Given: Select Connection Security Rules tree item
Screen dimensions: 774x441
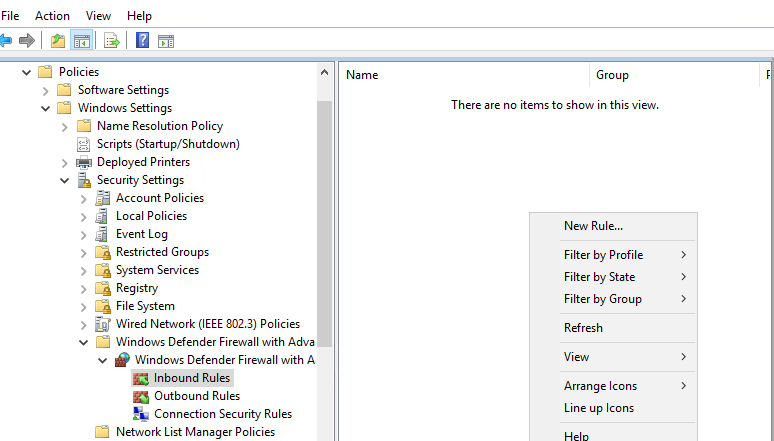Looking at the screenshot, I should (x=223, y=414).
